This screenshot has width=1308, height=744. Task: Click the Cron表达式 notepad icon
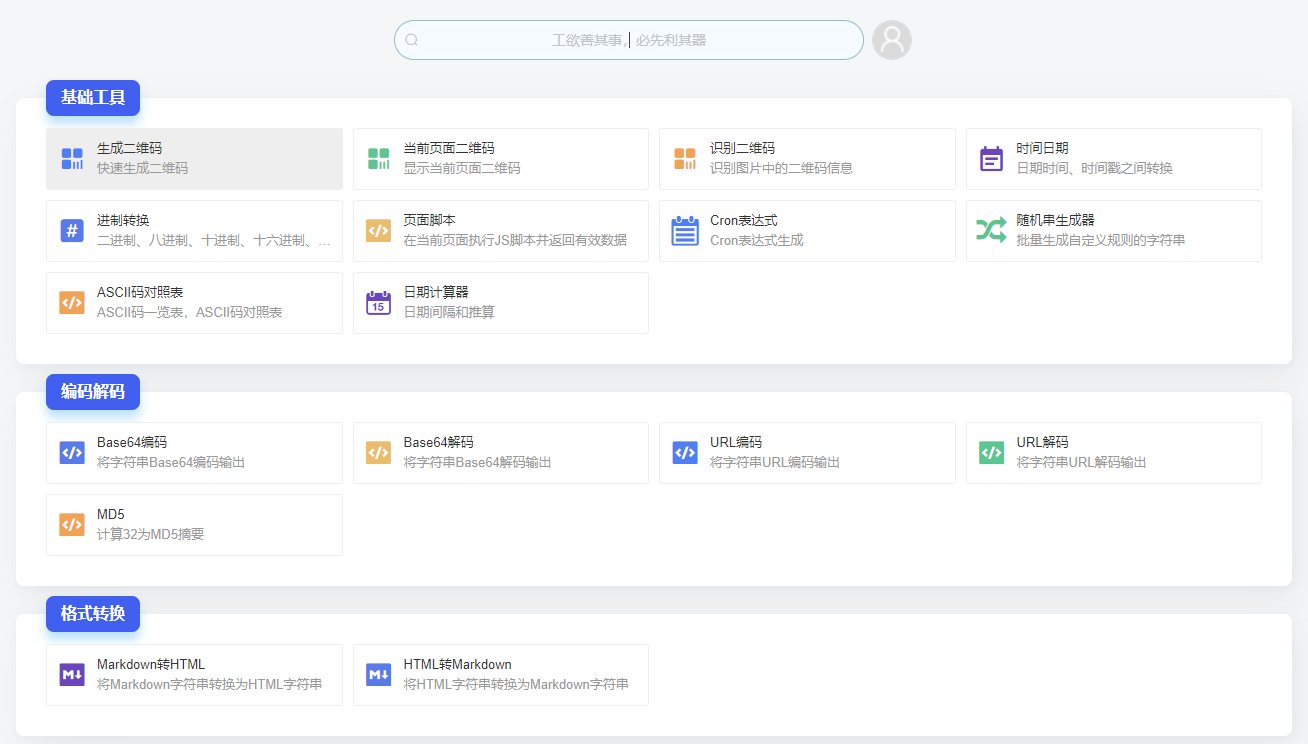coord(685,231)
